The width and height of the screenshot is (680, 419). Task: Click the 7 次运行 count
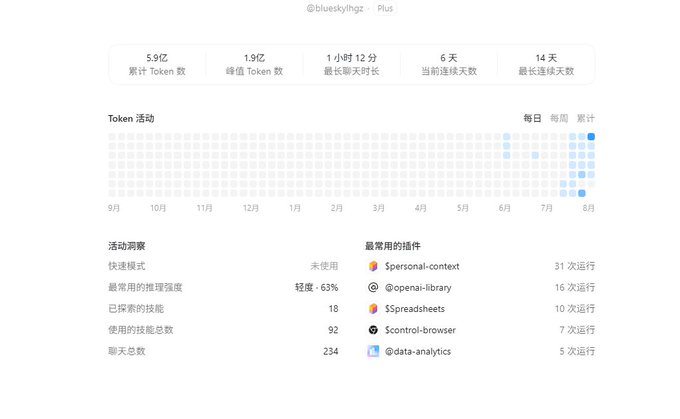[x=577, y=330]
